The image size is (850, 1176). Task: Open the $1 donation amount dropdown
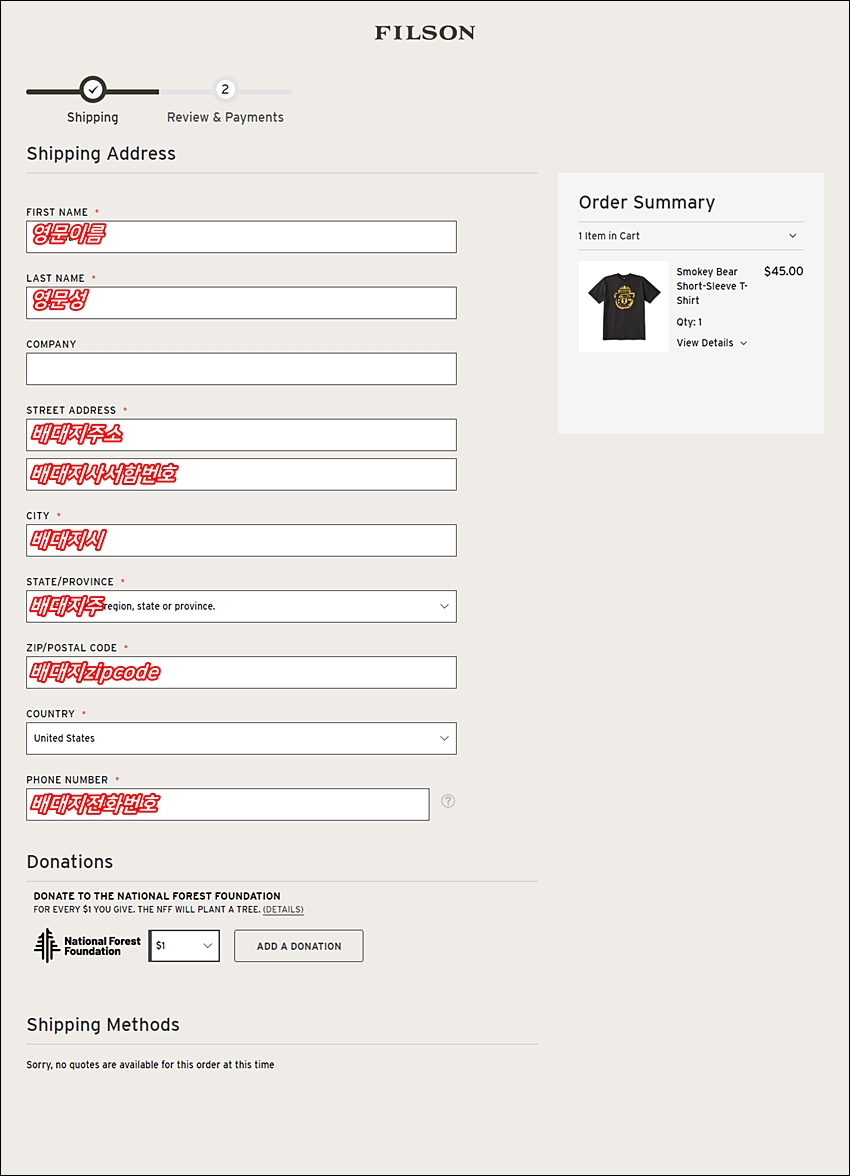click(185, 946)
